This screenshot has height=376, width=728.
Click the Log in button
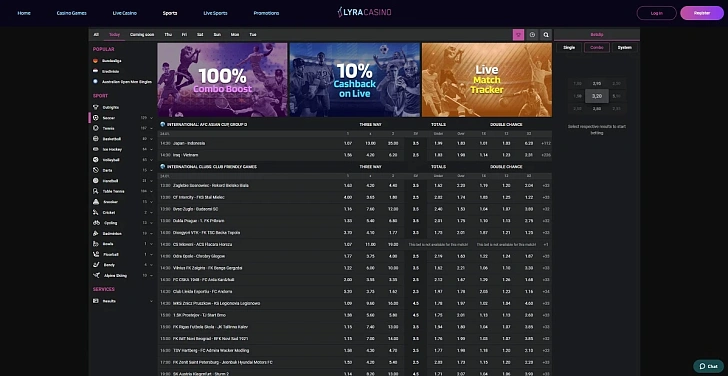656,13
